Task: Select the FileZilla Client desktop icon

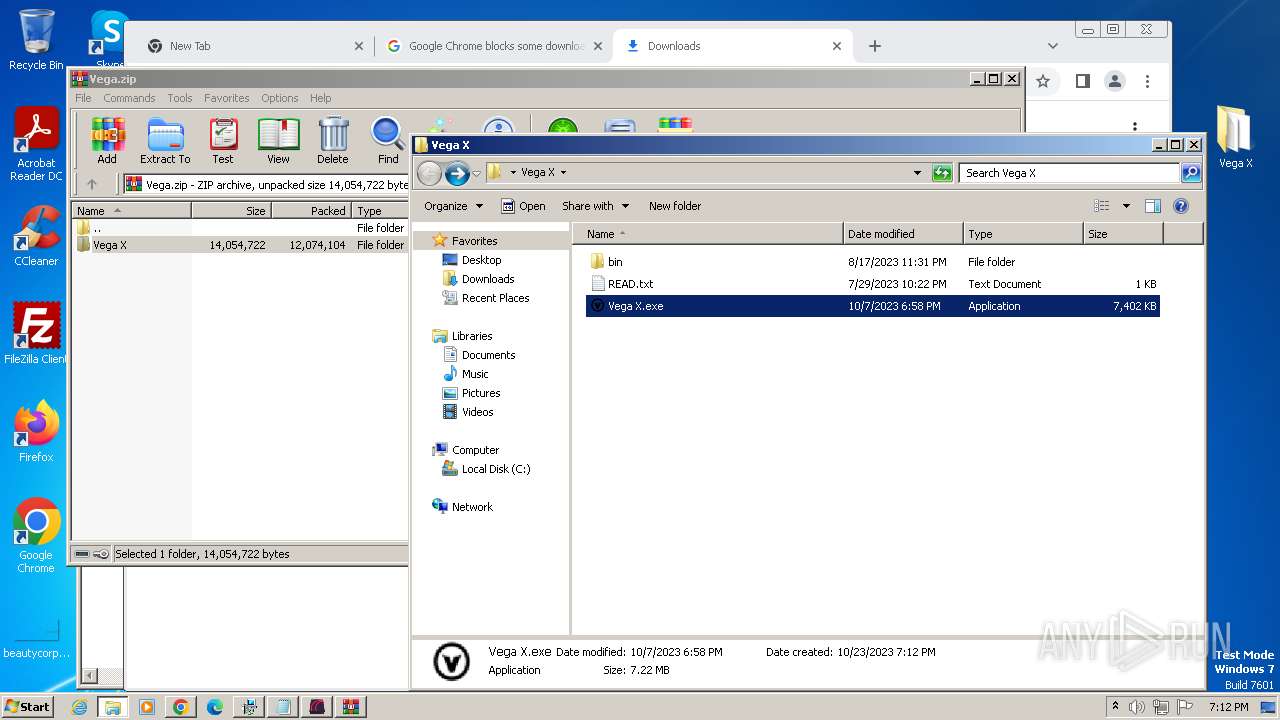Action: (36, 334)
